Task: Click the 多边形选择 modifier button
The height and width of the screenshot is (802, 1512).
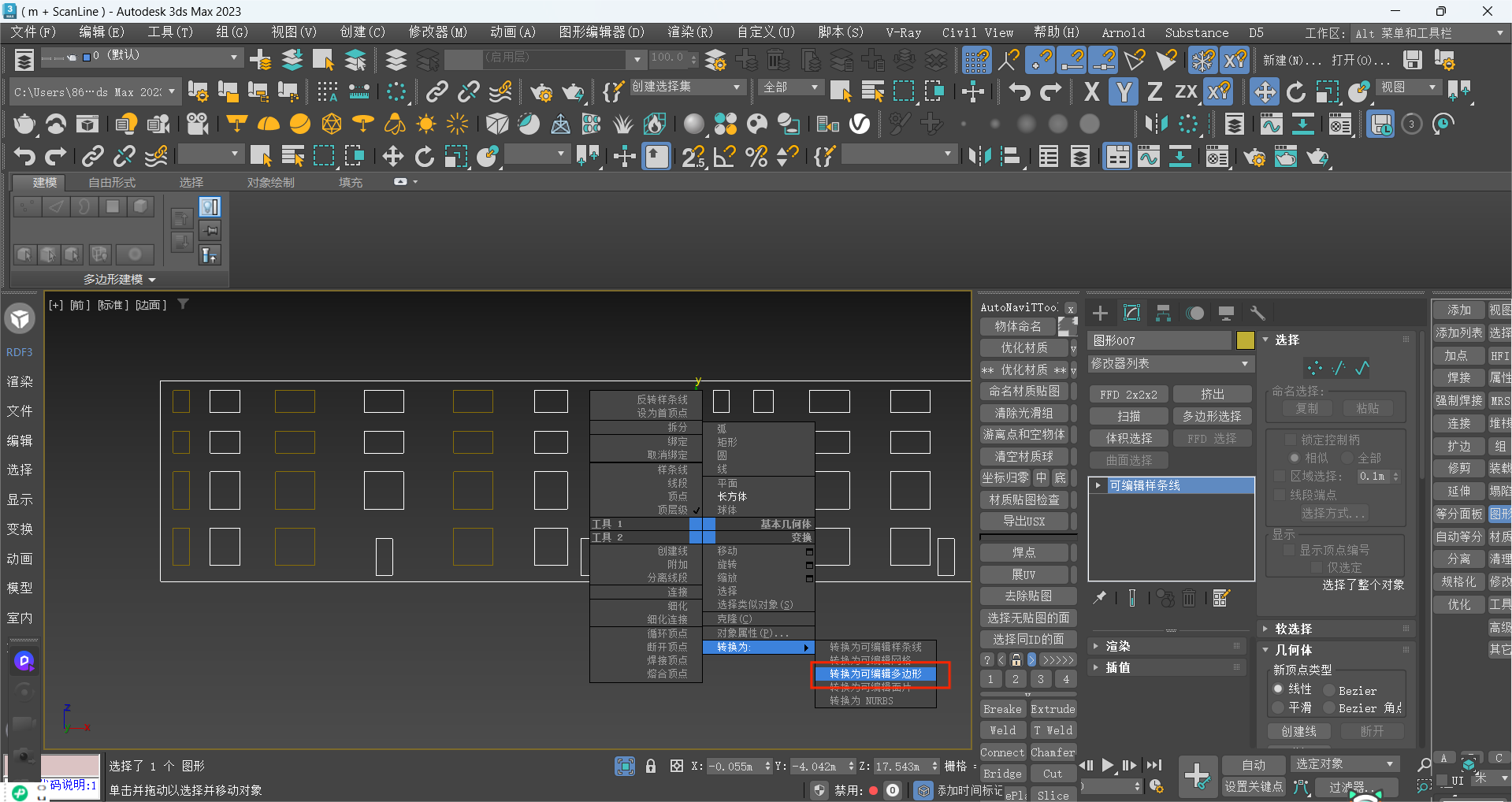Action: pos(1212,416)
